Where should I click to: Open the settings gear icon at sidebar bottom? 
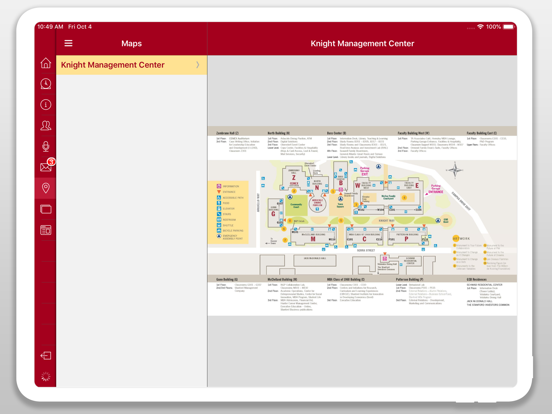pyautogui.click(x=46, y=377)
